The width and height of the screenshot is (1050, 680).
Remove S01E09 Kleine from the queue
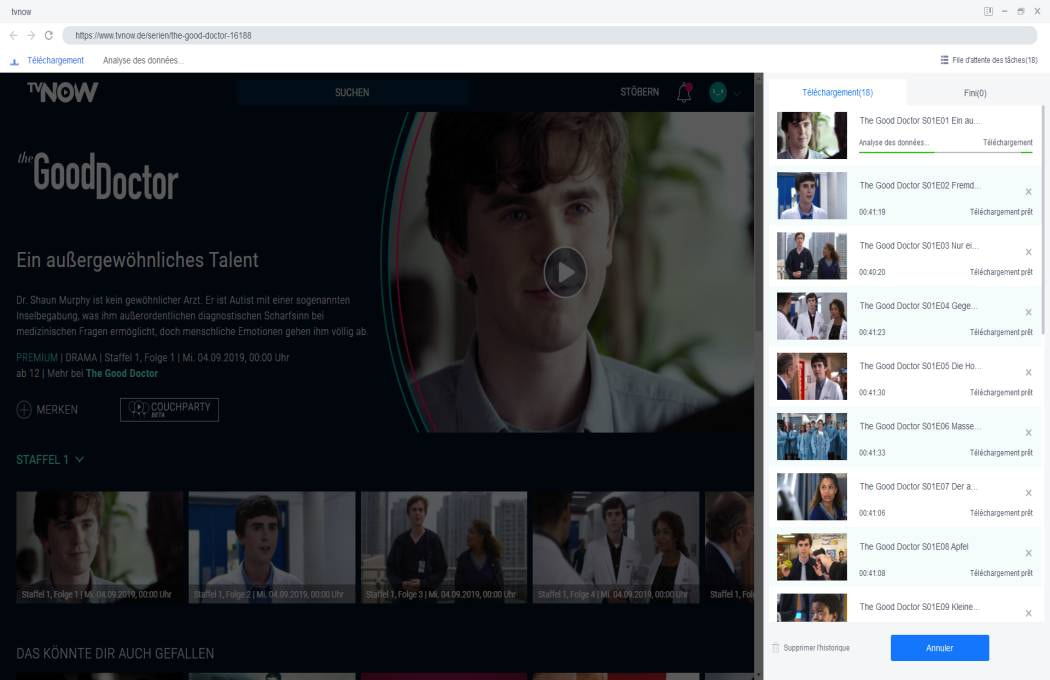[x=1029, y=614]
